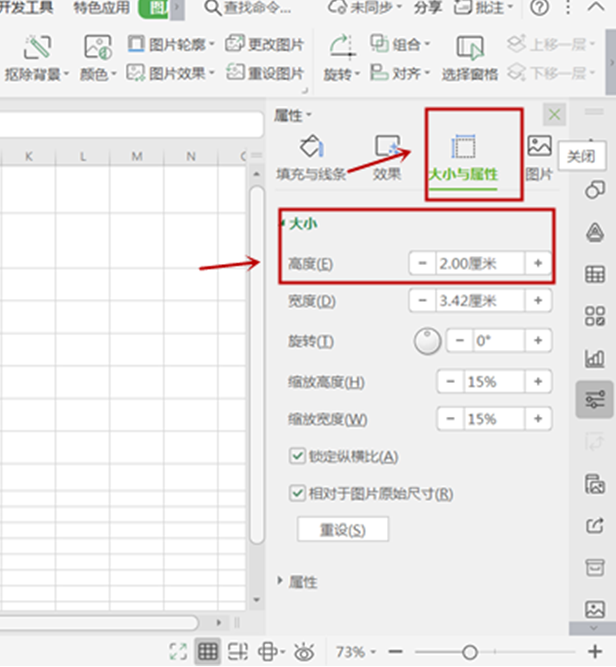The height and width of the screenshot is (667, 616).
Task: Collapse the ribbon with the up chevron
Action: tap(596, 7)
